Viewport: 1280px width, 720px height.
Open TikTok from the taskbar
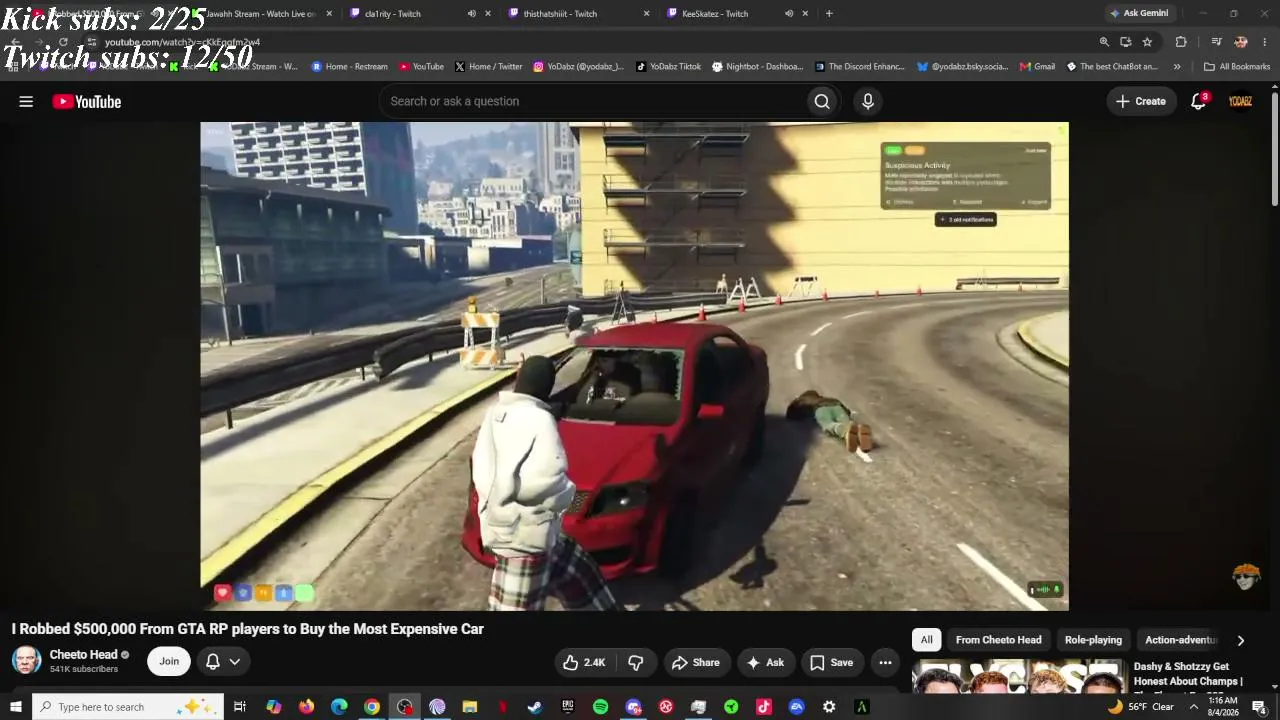click(764, 707)
